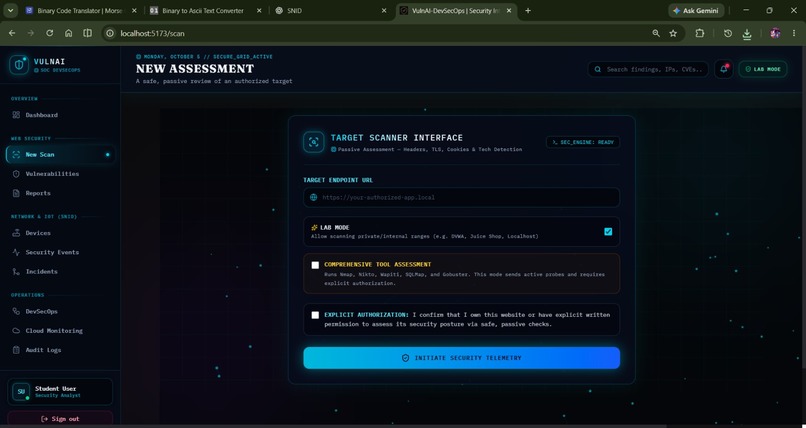Uncheck the Lab Mode checkbox
The height and width of the screenshot is (428, 806).
pyautogui.click(x=608, y=232)
